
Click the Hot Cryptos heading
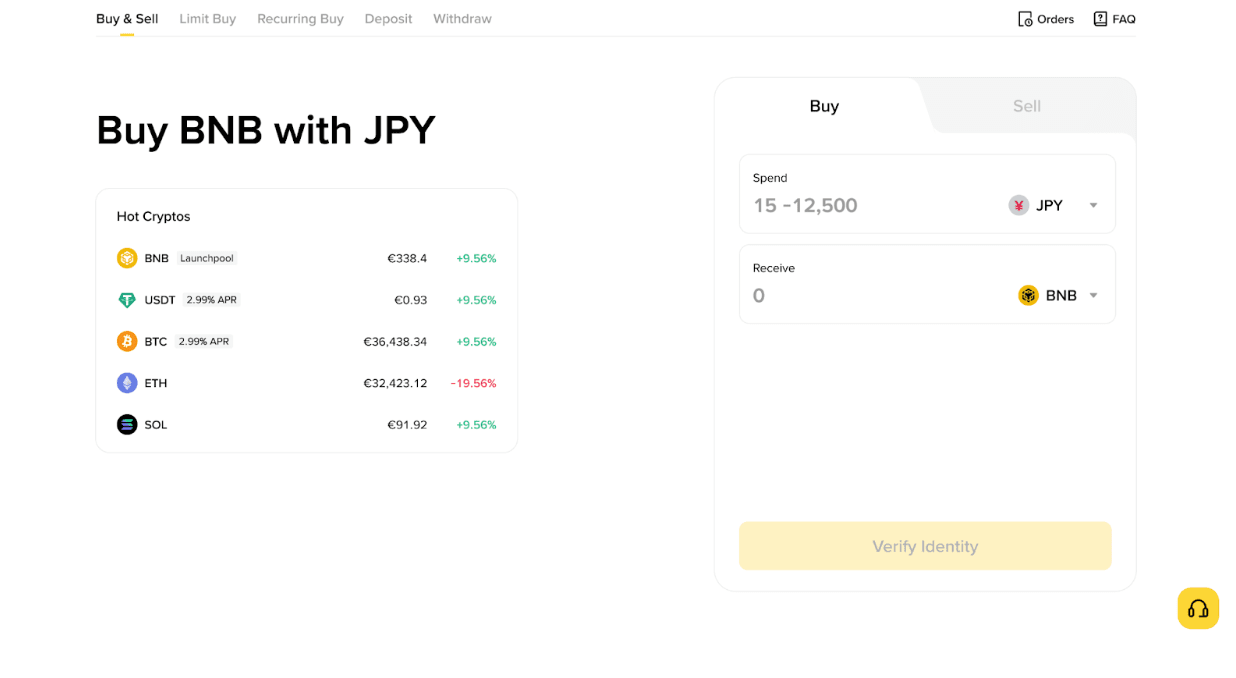[x=153, y=216]
